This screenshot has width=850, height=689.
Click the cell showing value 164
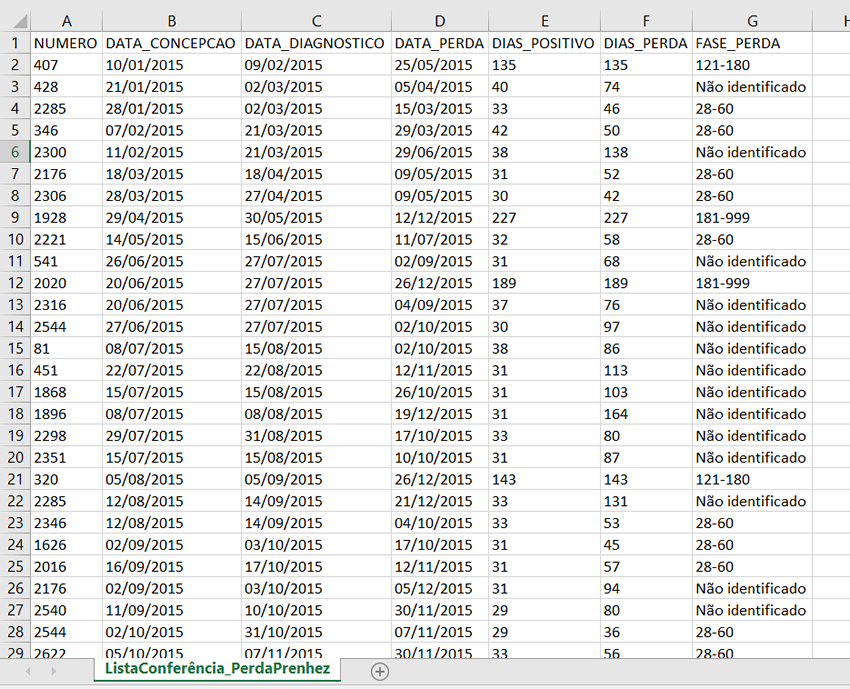(646, 414)
